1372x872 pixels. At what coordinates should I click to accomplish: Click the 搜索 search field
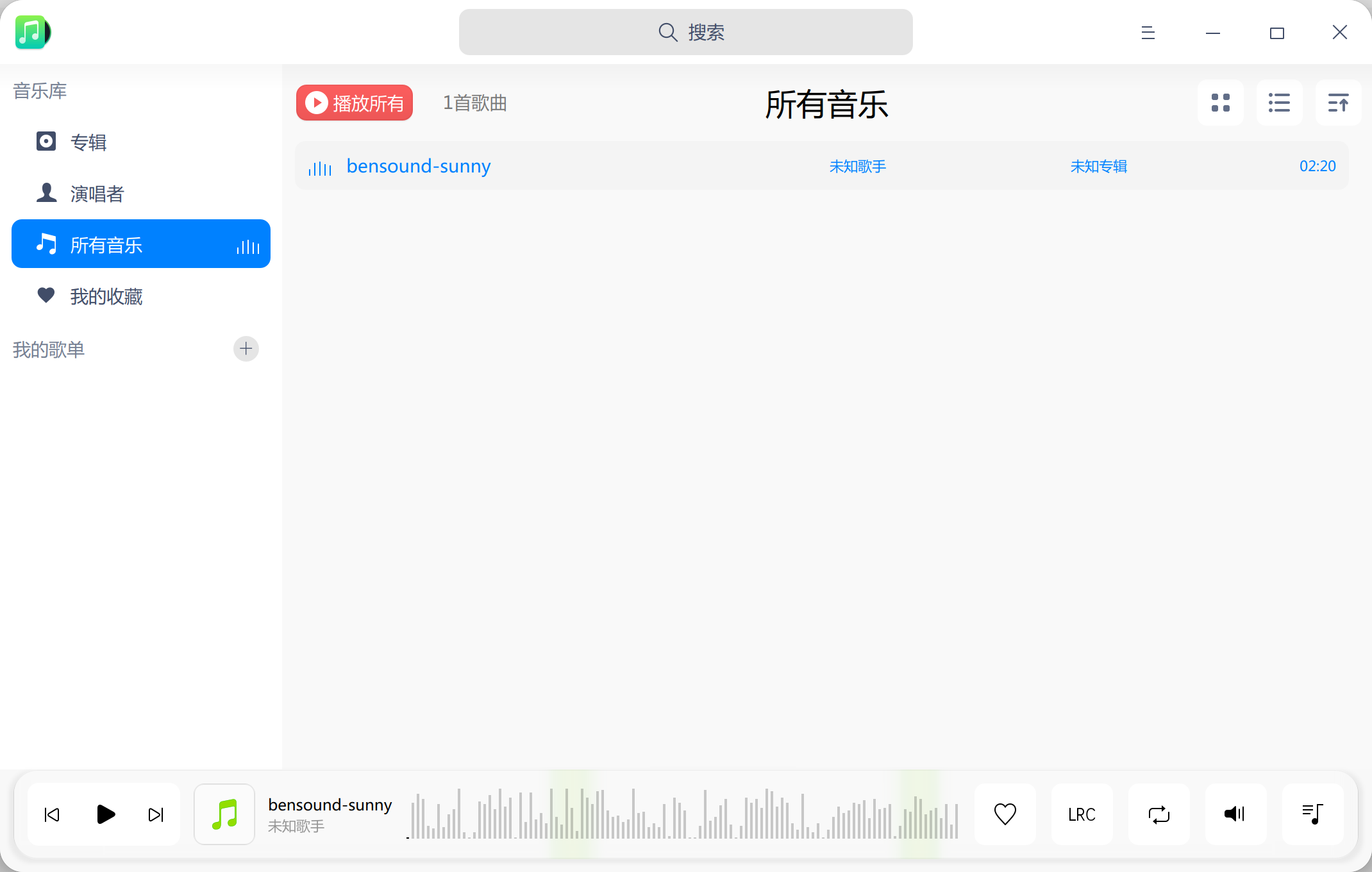685,32
